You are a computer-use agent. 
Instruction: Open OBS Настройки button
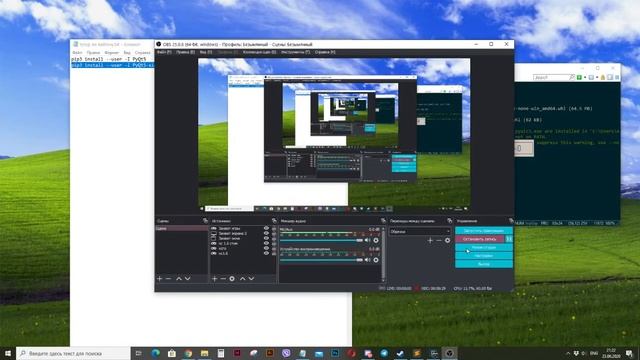pos(484,256)
